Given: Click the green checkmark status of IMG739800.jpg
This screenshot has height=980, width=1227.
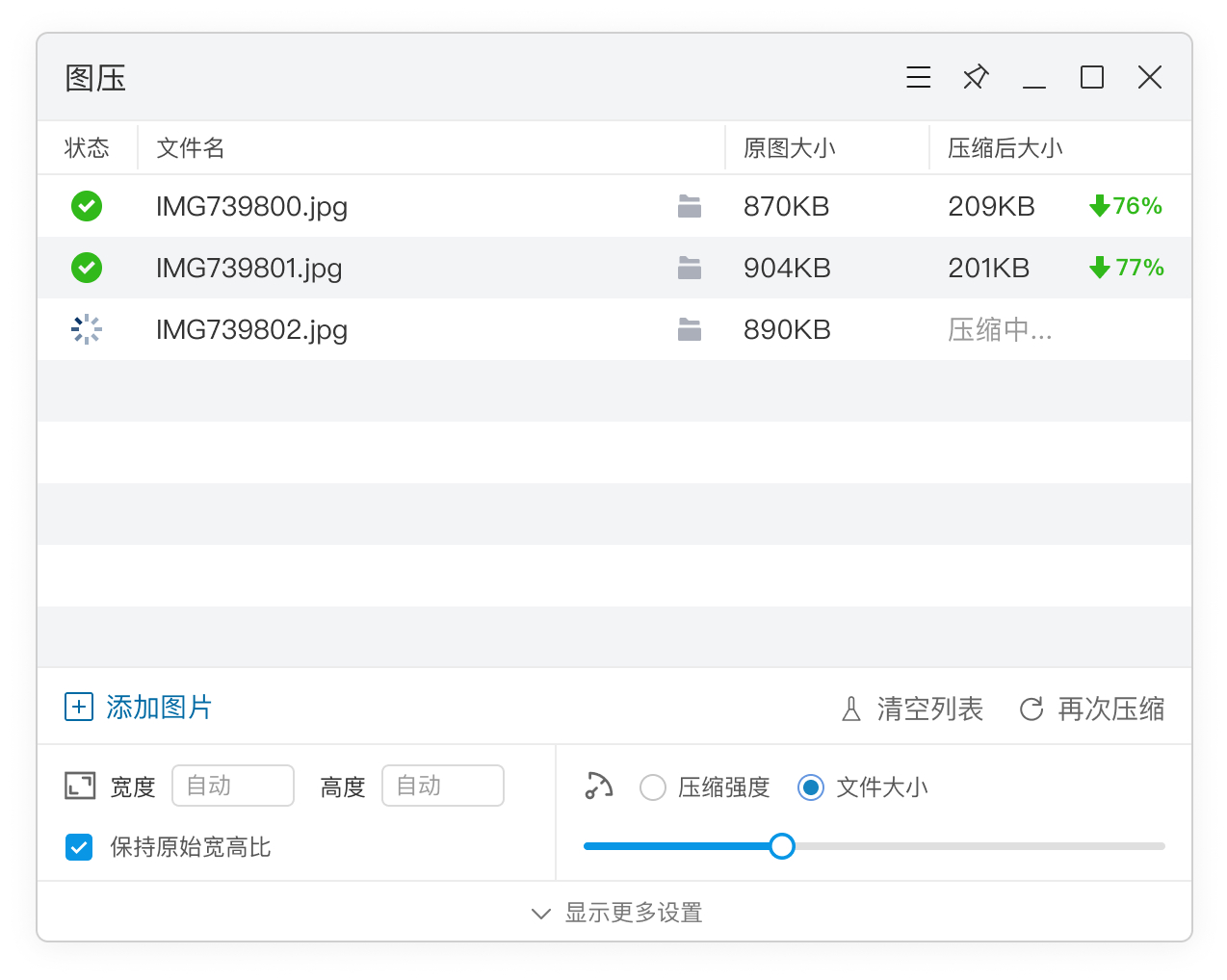Looking at the screenshot, I should click(x=87, y=206).
